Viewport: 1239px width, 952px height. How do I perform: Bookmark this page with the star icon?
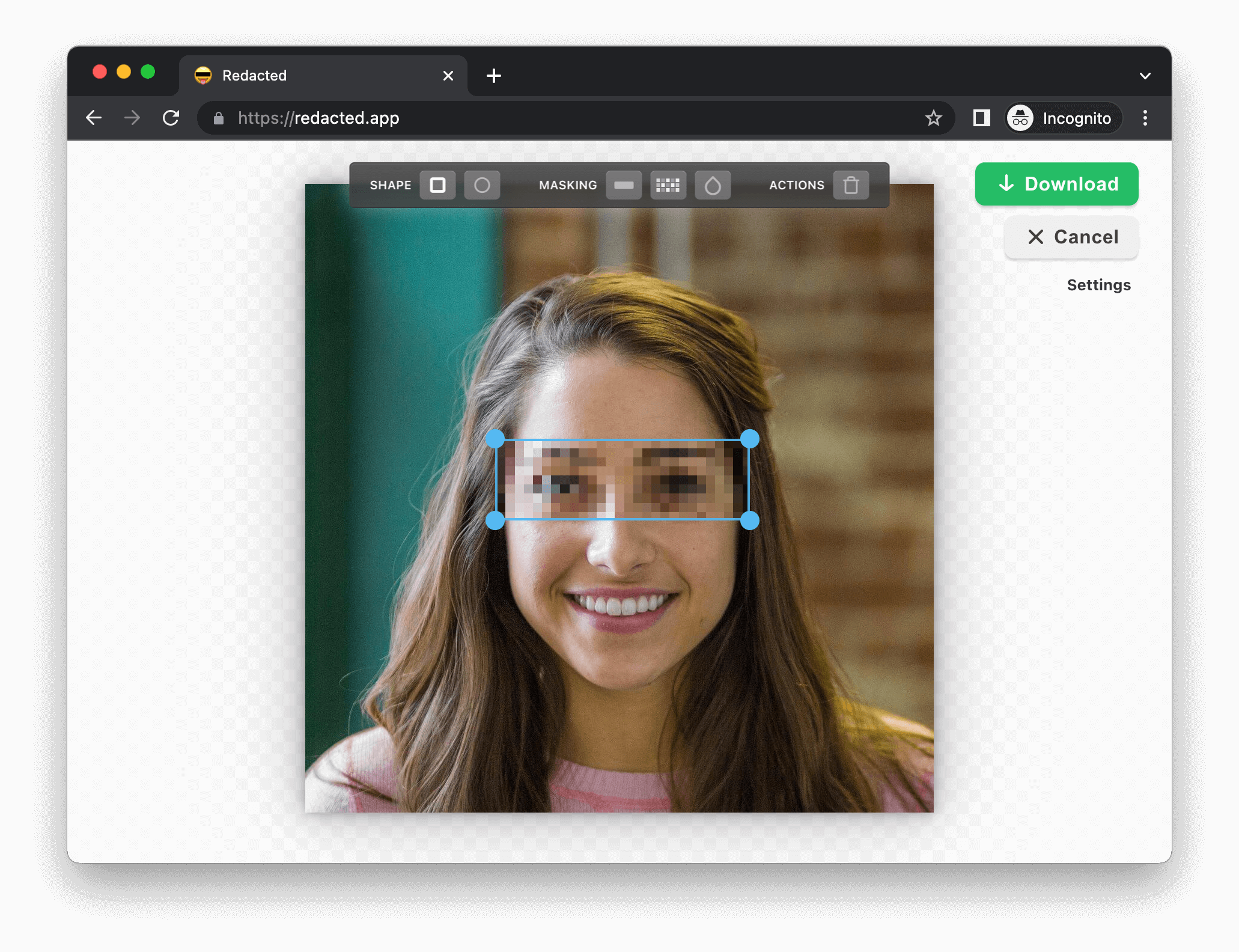point(933,118)
